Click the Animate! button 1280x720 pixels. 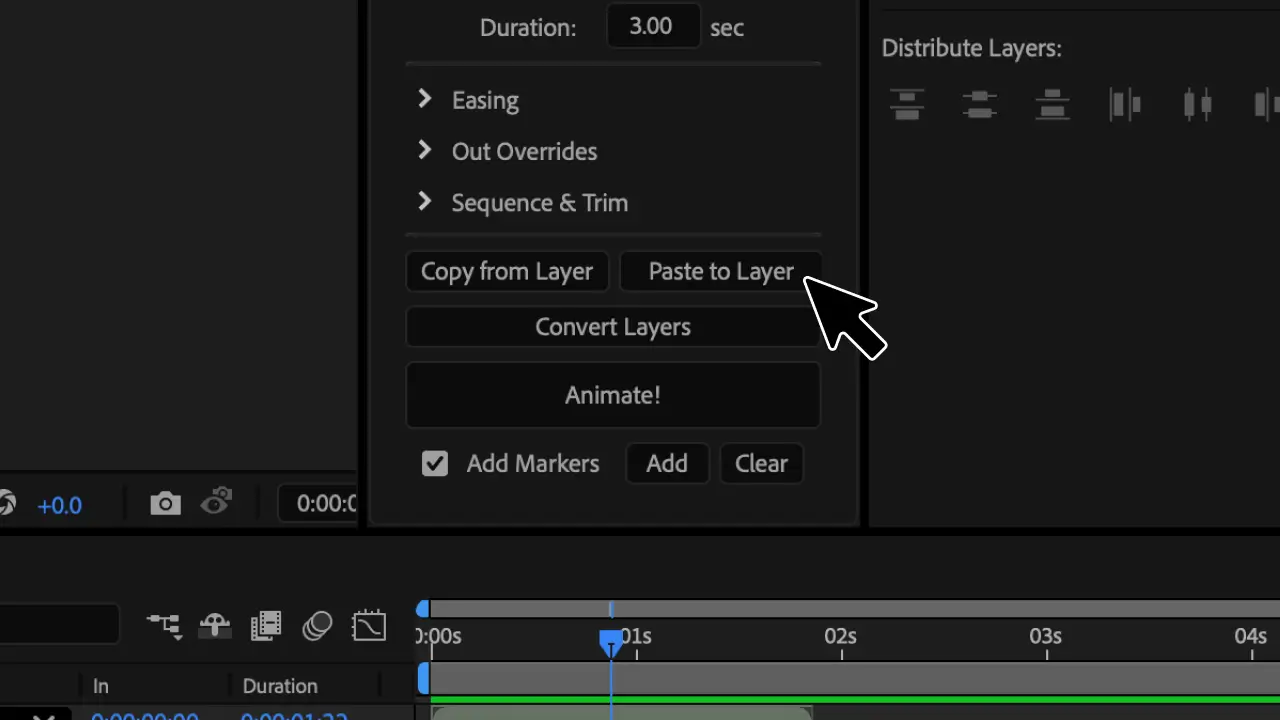tap(613, 394)
